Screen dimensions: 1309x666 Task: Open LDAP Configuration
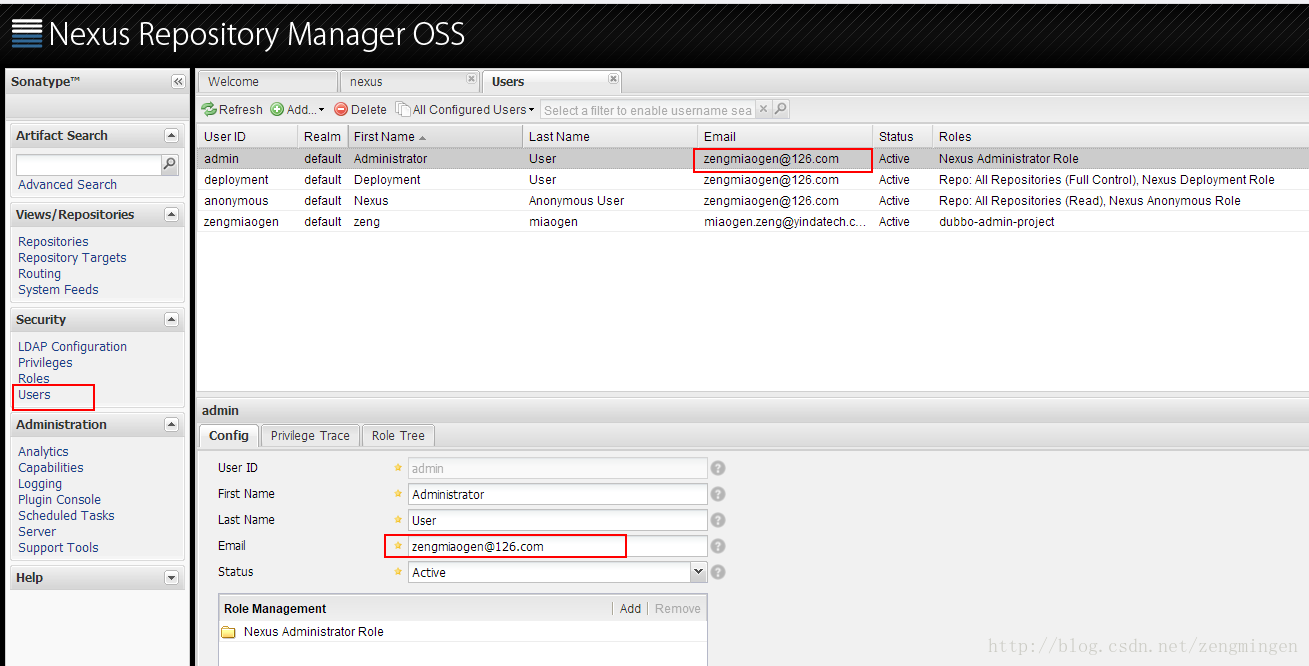click(72, 347)
